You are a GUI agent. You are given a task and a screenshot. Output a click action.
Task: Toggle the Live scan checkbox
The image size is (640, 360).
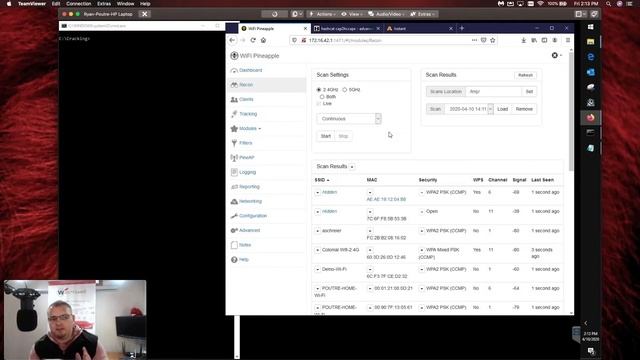(319, 104)
